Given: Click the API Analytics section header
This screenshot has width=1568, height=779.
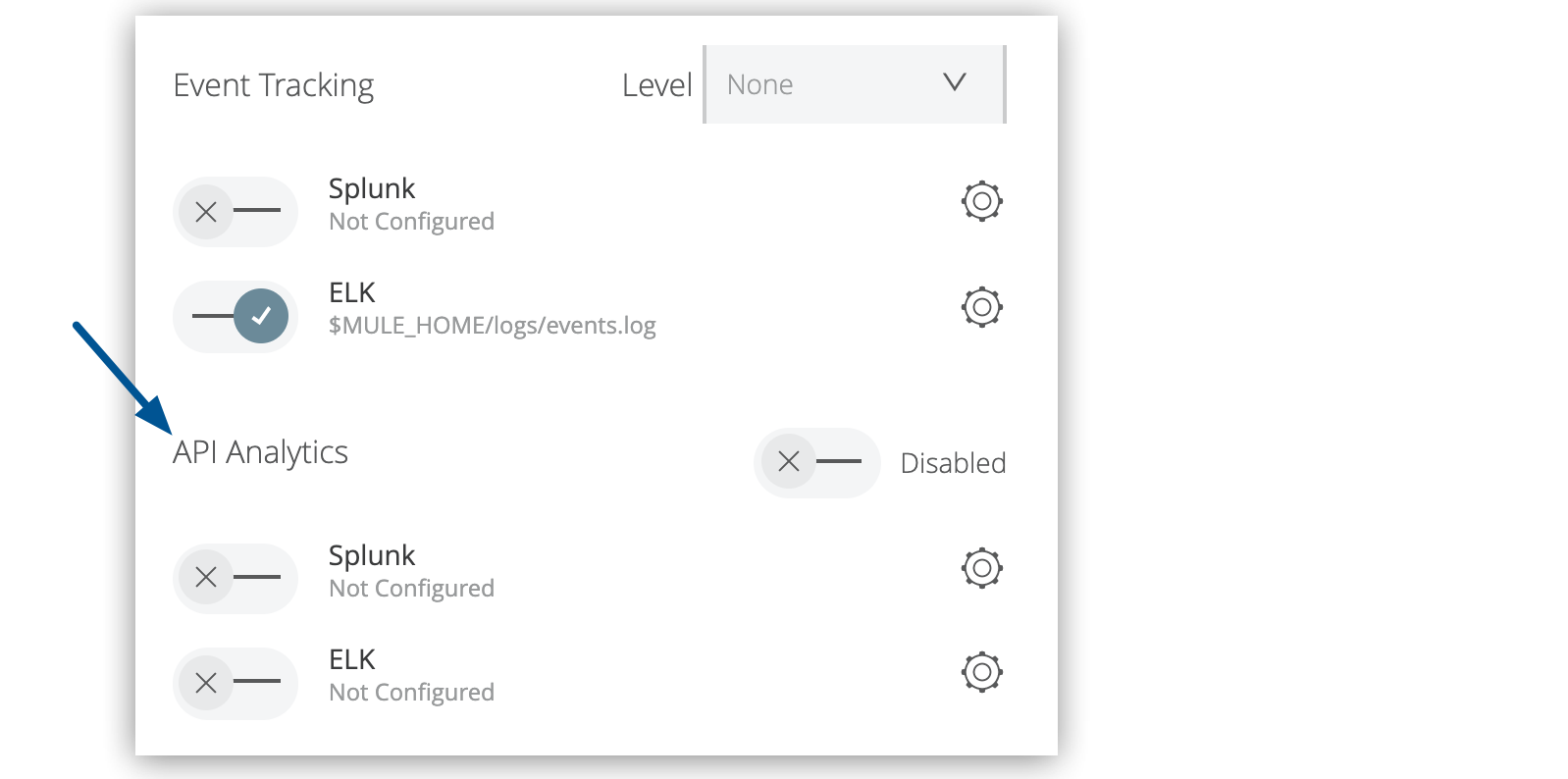Looking at the screenshot, I should 261,452.
